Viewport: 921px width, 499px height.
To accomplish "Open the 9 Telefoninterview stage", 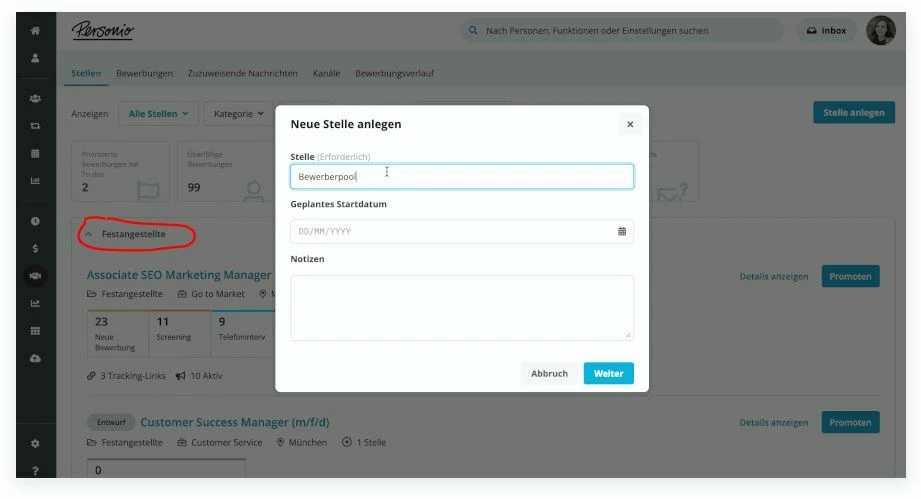I will [243, 333].
